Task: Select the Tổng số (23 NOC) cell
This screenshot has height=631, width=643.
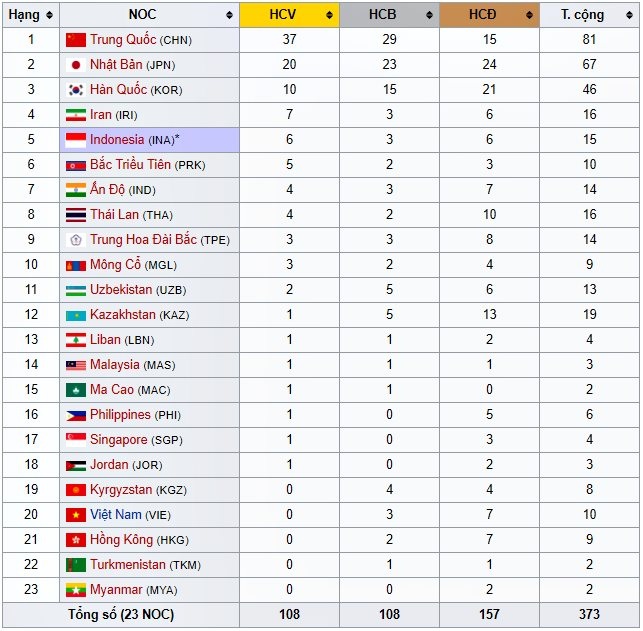Action: [121, 615]
